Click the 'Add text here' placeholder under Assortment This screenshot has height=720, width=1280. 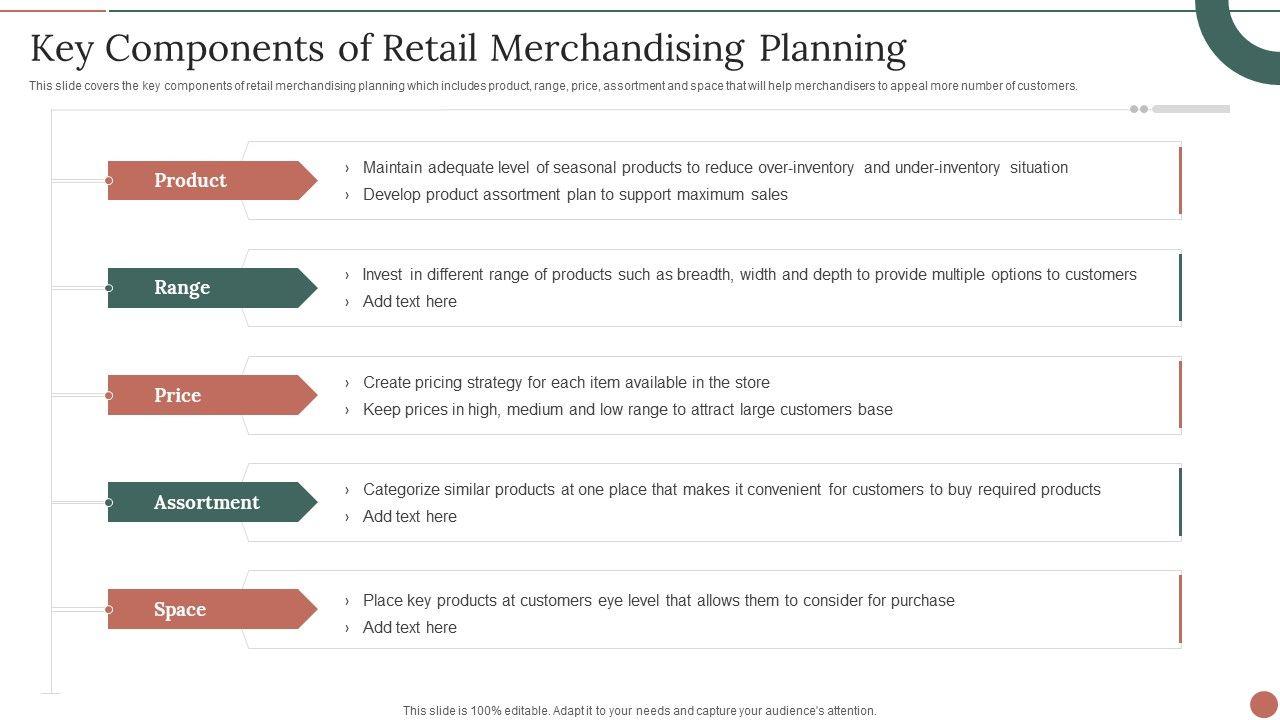410,517
